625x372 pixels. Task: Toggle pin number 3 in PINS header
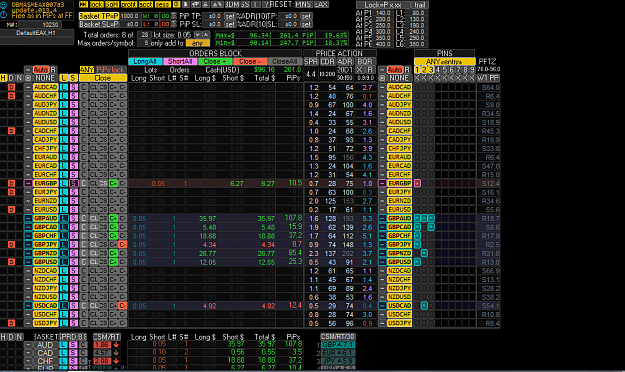[x=431, y=70]
